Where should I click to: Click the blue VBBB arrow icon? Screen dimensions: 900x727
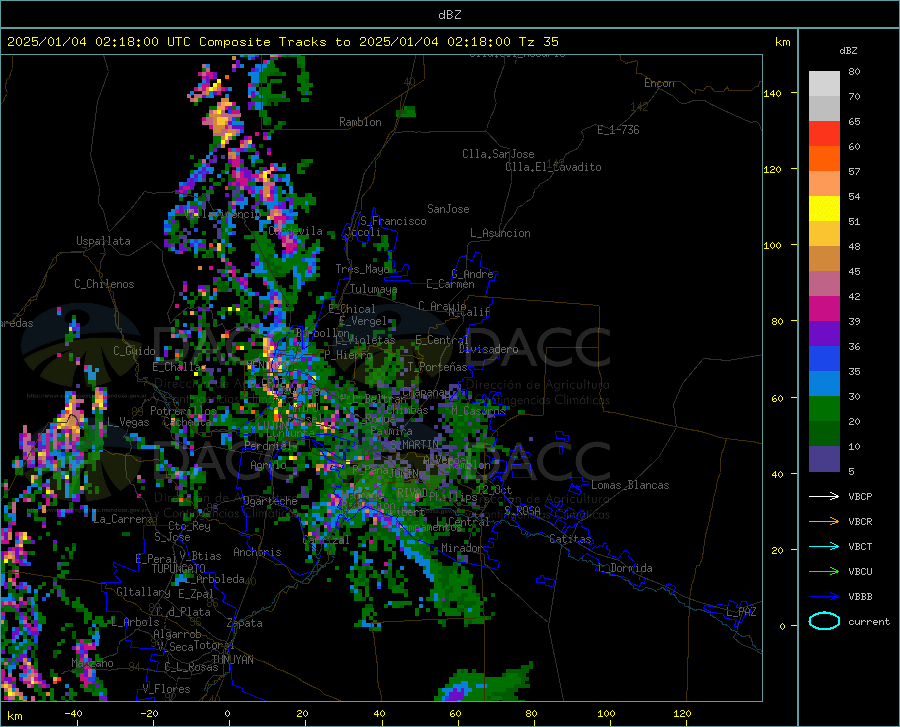(824, 596)
